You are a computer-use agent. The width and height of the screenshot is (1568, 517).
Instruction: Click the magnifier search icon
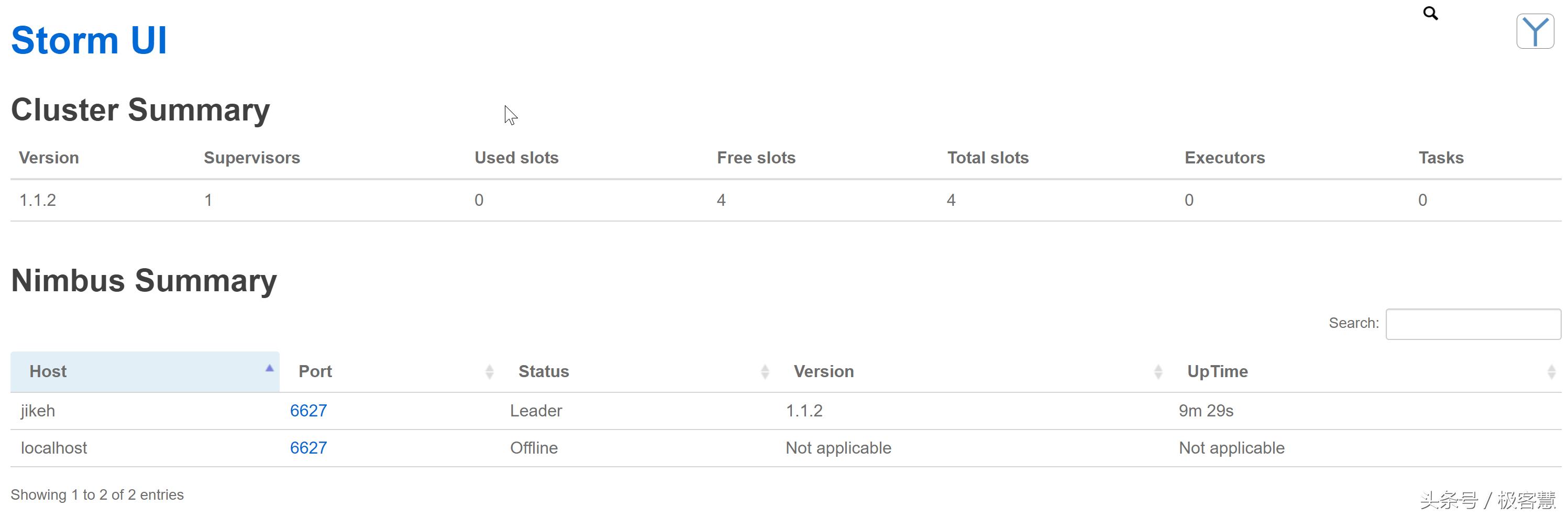[1430, 14]
